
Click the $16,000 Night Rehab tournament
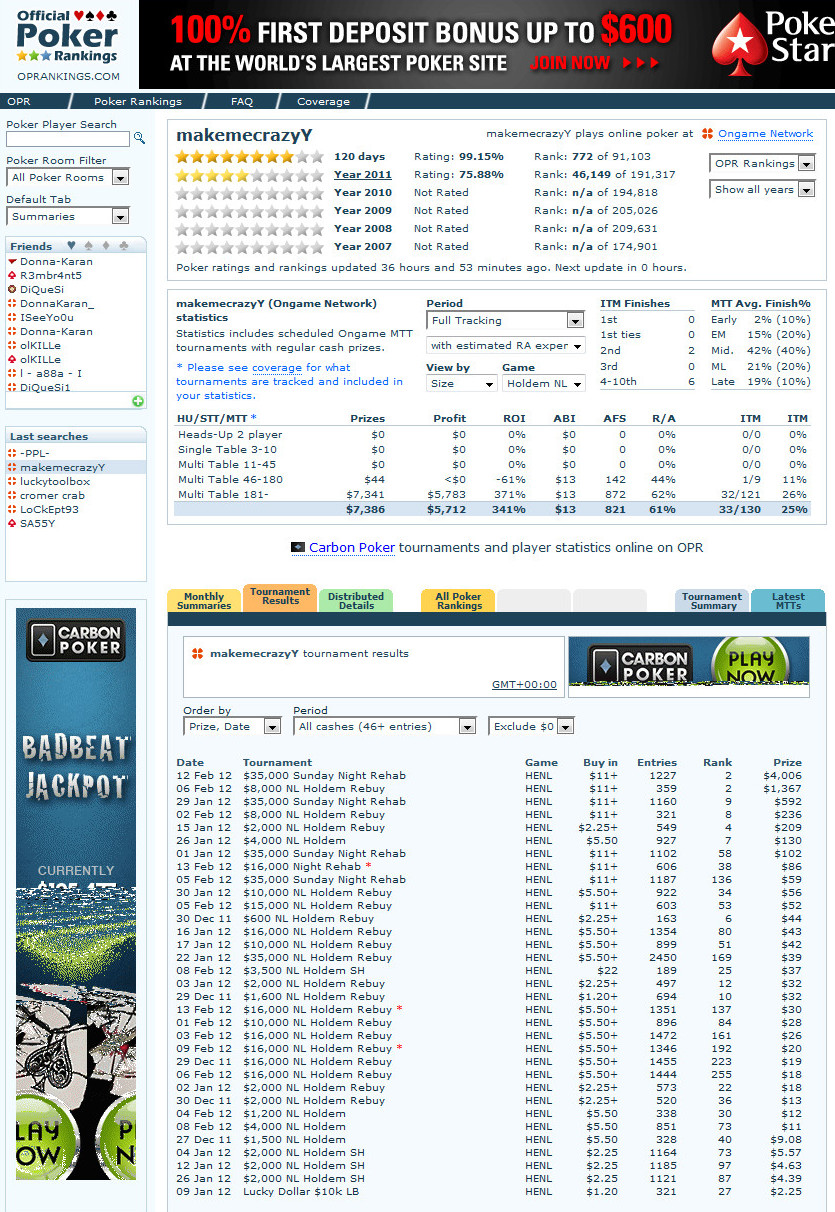(x=302, y=866)
